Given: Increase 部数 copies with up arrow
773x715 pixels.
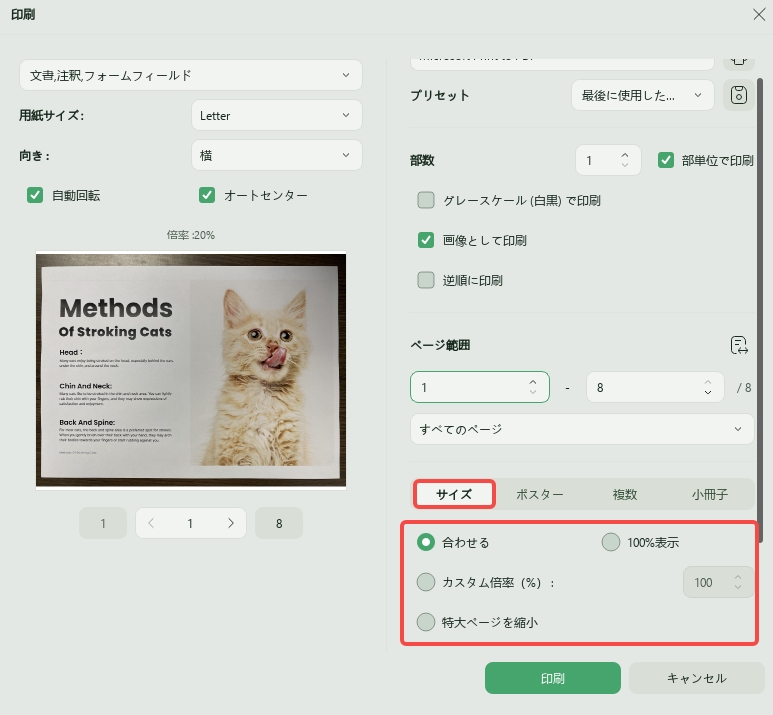Looking at the screenshot, I should [625, 155].
